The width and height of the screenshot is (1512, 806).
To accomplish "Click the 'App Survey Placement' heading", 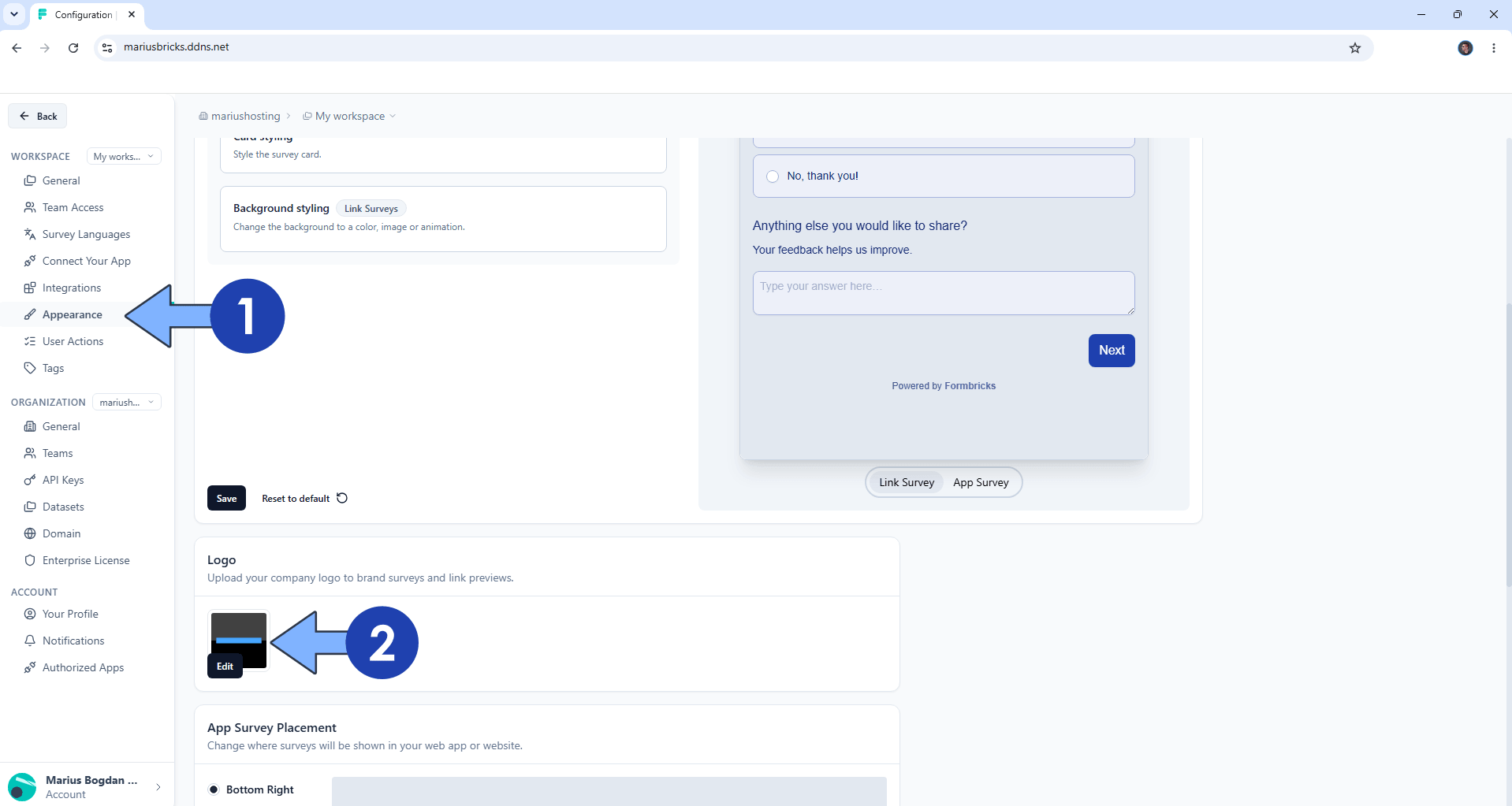I will (x=272, y=727).
